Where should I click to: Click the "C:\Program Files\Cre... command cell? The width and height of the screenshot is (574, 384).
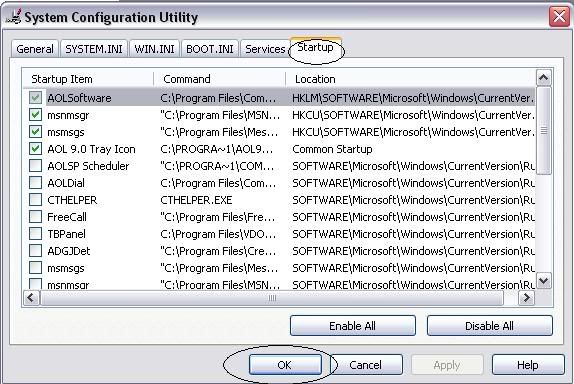[218, 251]
